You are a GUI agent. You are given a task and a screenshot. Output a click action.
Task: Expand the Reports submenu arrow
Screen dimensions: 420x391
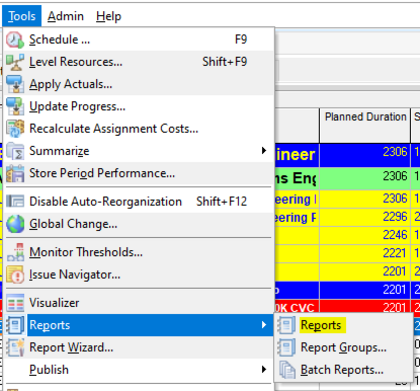(x=264, y=325)
